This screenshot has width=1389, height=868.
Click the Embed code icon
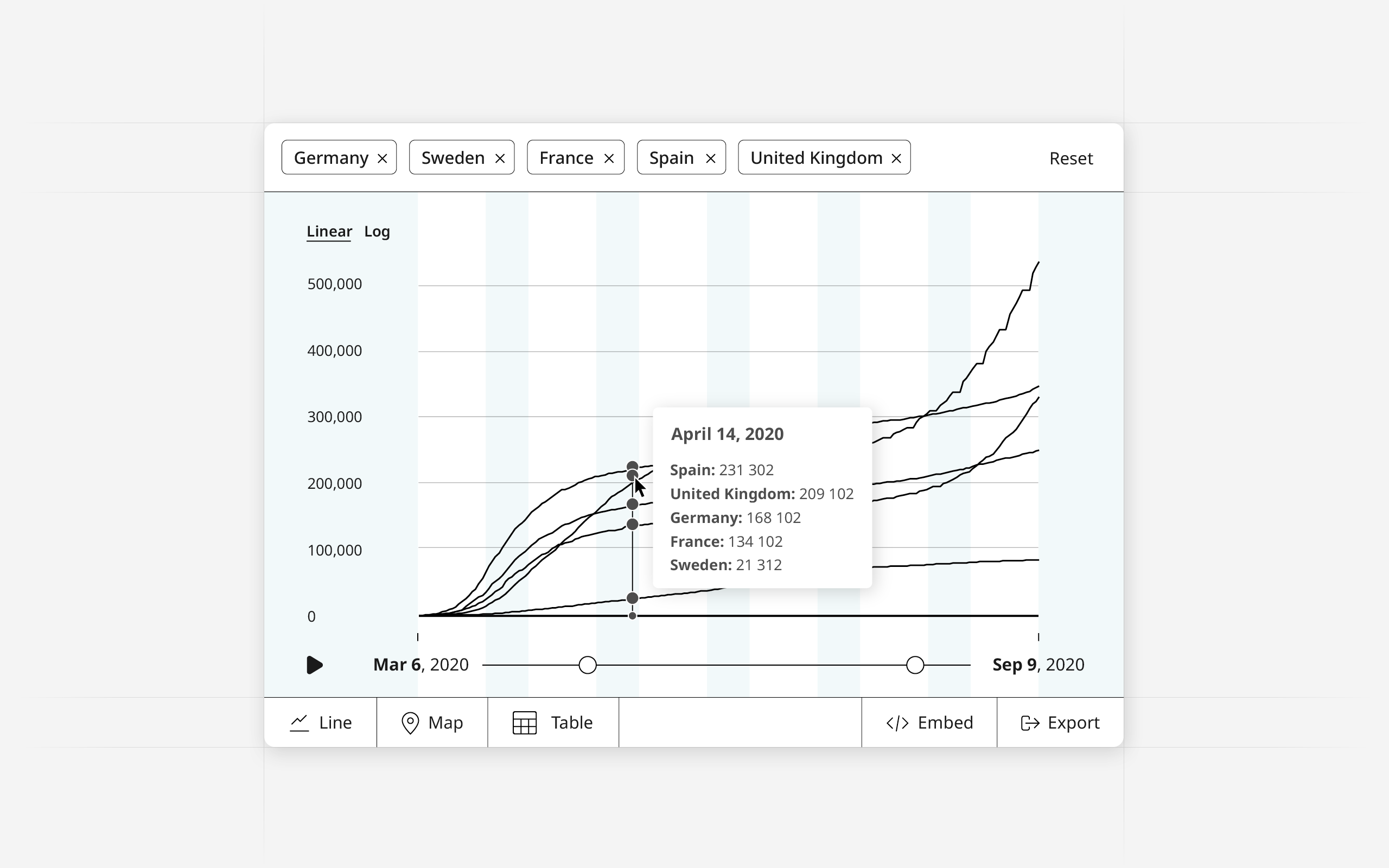pos(897,723)
